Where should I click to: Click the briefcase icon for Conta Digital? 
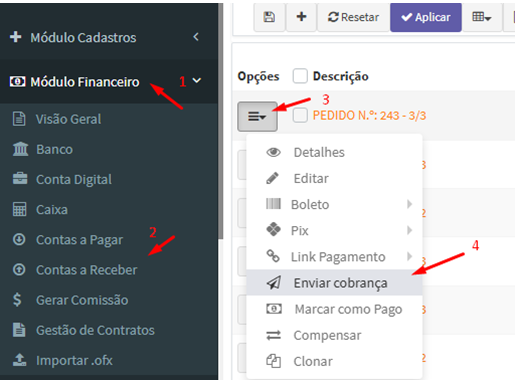point(20,178)
